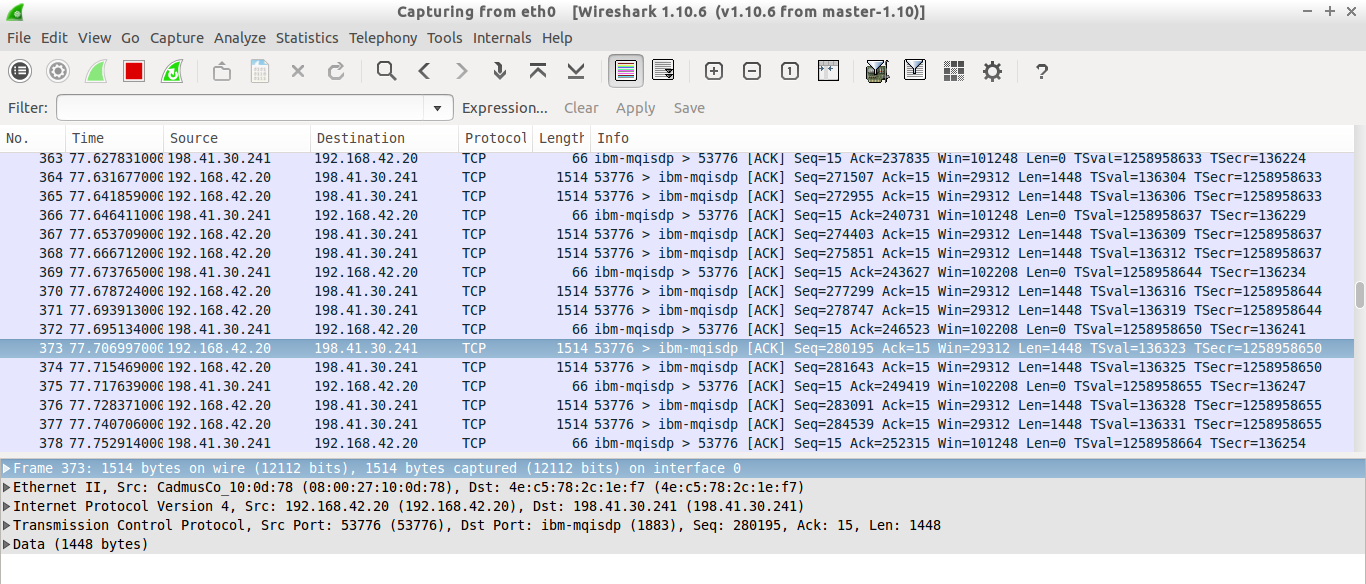Open the Analyze menu
1366x584 pixels.
[240, 38]
